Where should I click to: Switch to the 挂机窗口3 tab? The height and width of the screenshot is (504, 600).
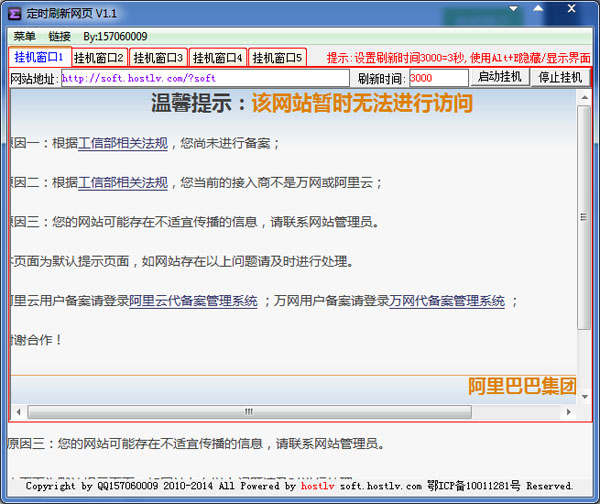pyautogui.click(x=158, y=58)
